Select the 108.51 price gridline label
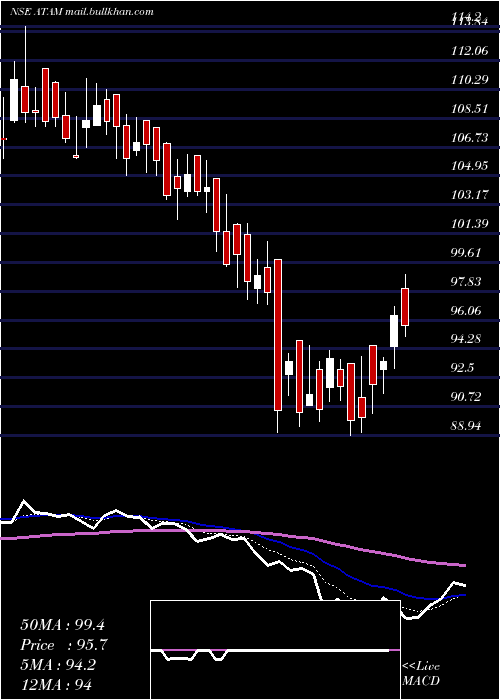Viewport: 500px width, 700px height. [x=470, y=109]
